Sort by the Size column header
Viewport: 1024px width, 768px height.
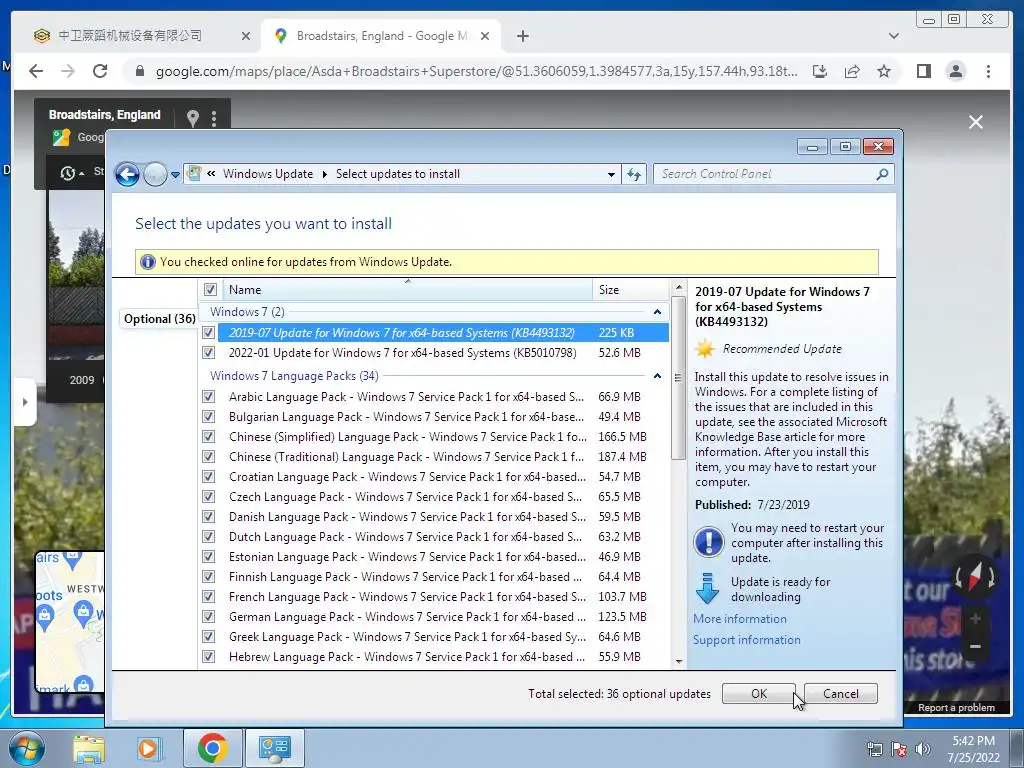(x=630, y=289)
